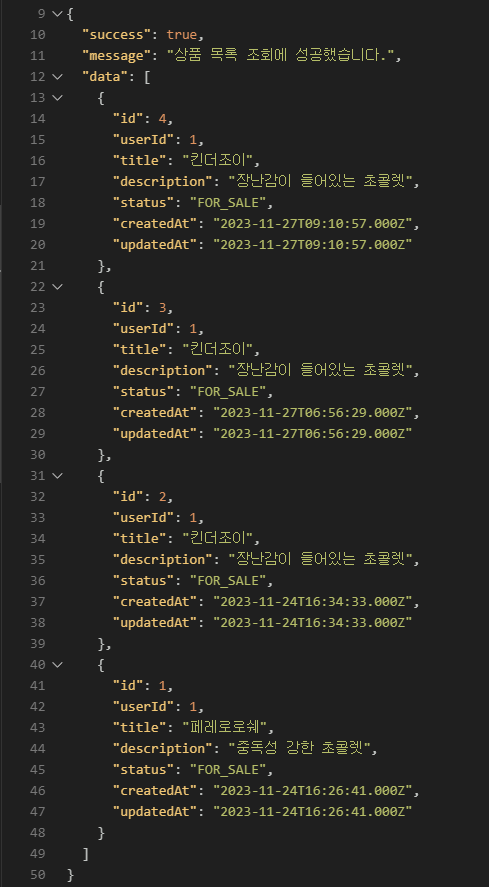Fold the object starting on line 40
Image resolution: width=489 pixels, height=887 pixels.
pos(57,665)
